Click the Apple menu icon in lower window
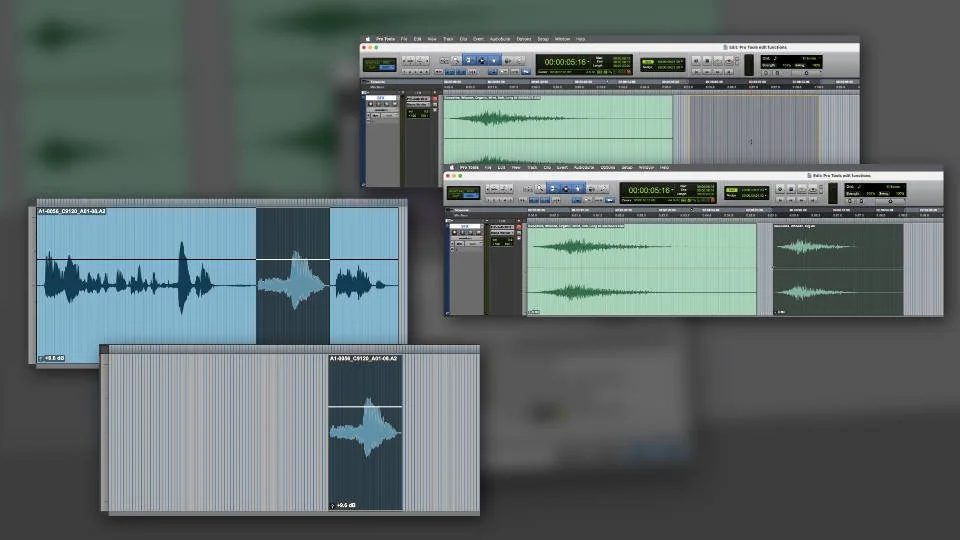 click(x=451, y=167)
